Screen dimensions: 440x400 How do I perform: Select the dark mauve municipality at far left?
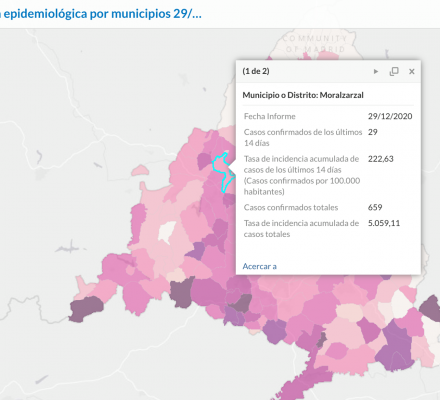[86, 309]
